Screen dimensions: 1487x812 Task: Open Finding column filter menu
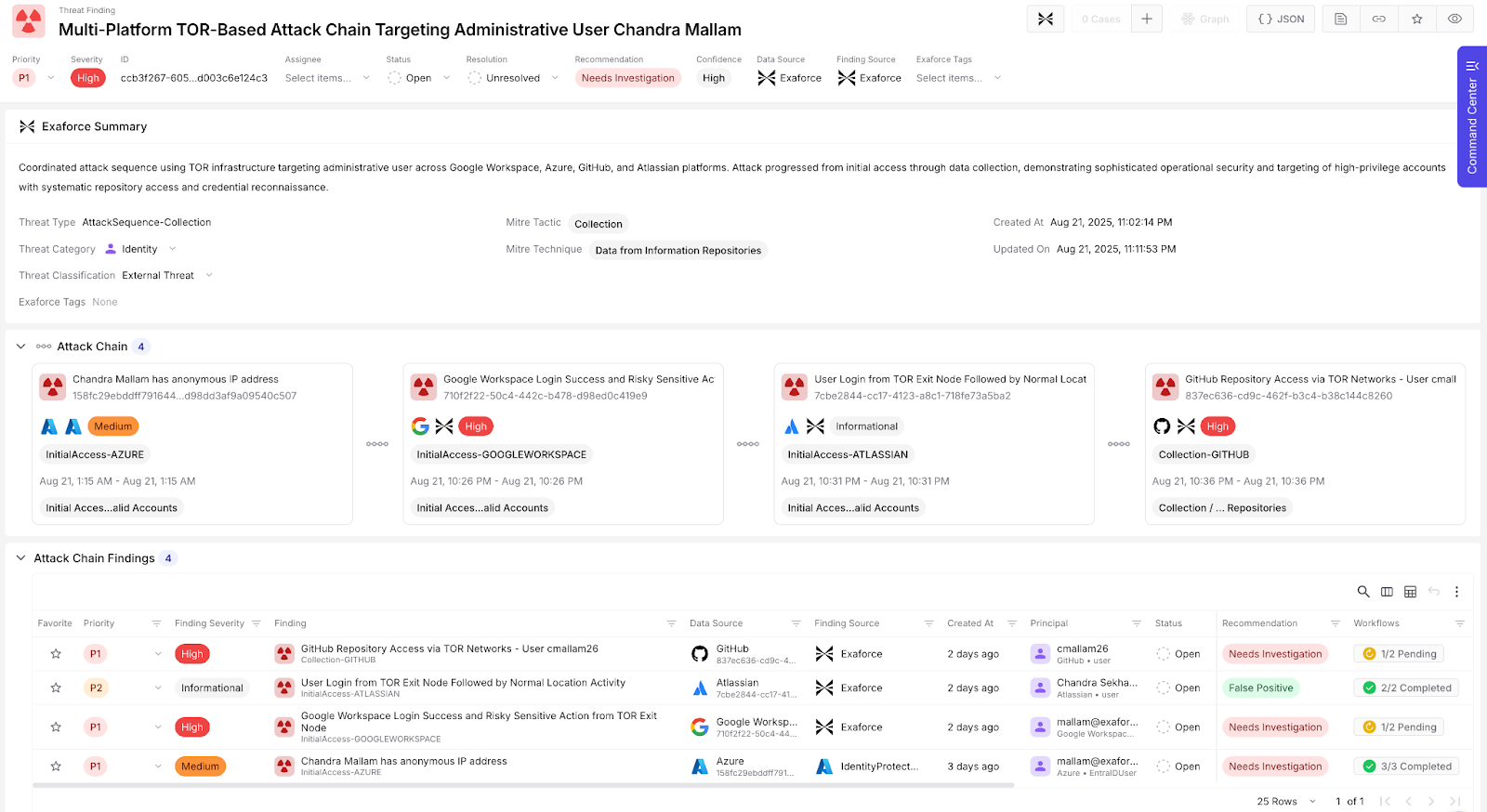(x=671, y=623)
